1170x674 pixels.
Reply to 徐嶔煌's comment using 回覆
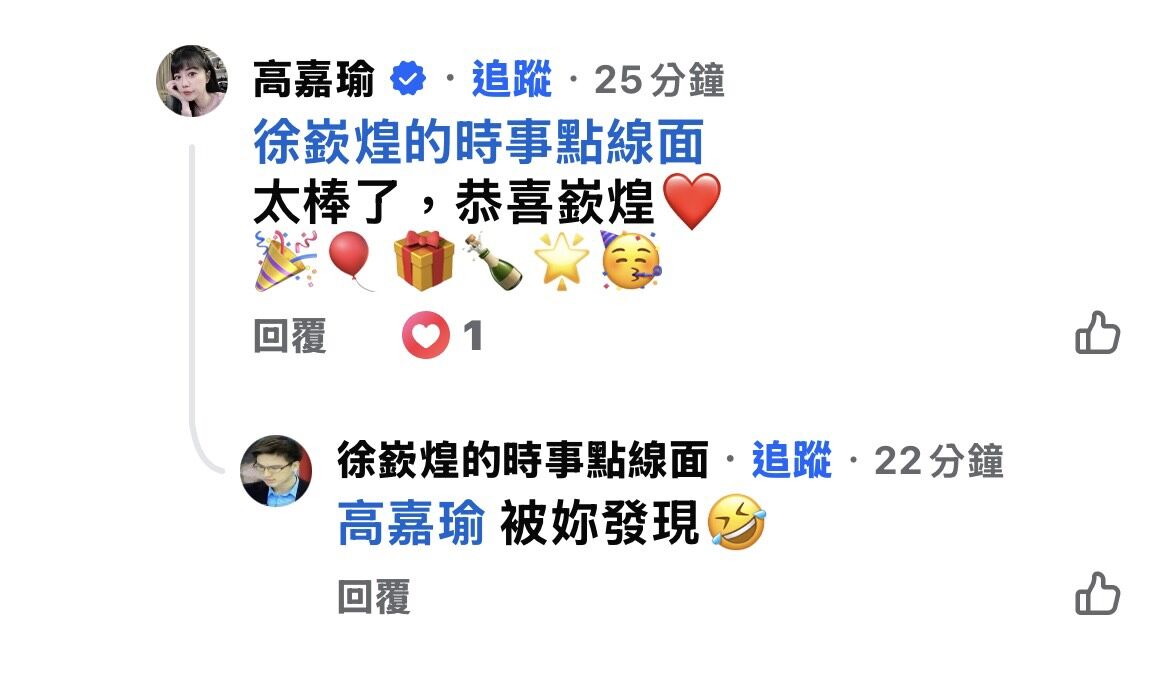point(374,597)
